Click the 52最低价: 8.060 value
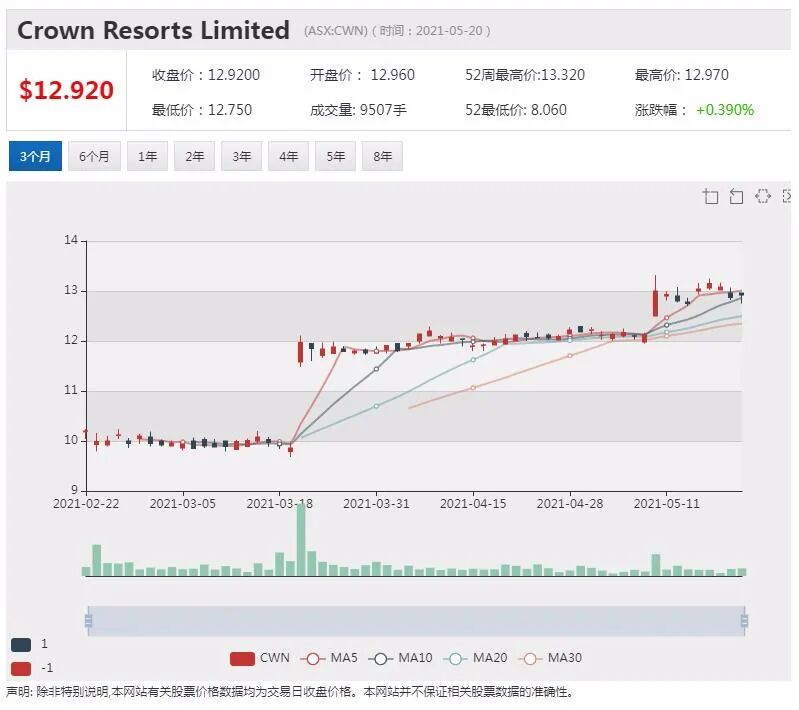 tap(516, 110)
